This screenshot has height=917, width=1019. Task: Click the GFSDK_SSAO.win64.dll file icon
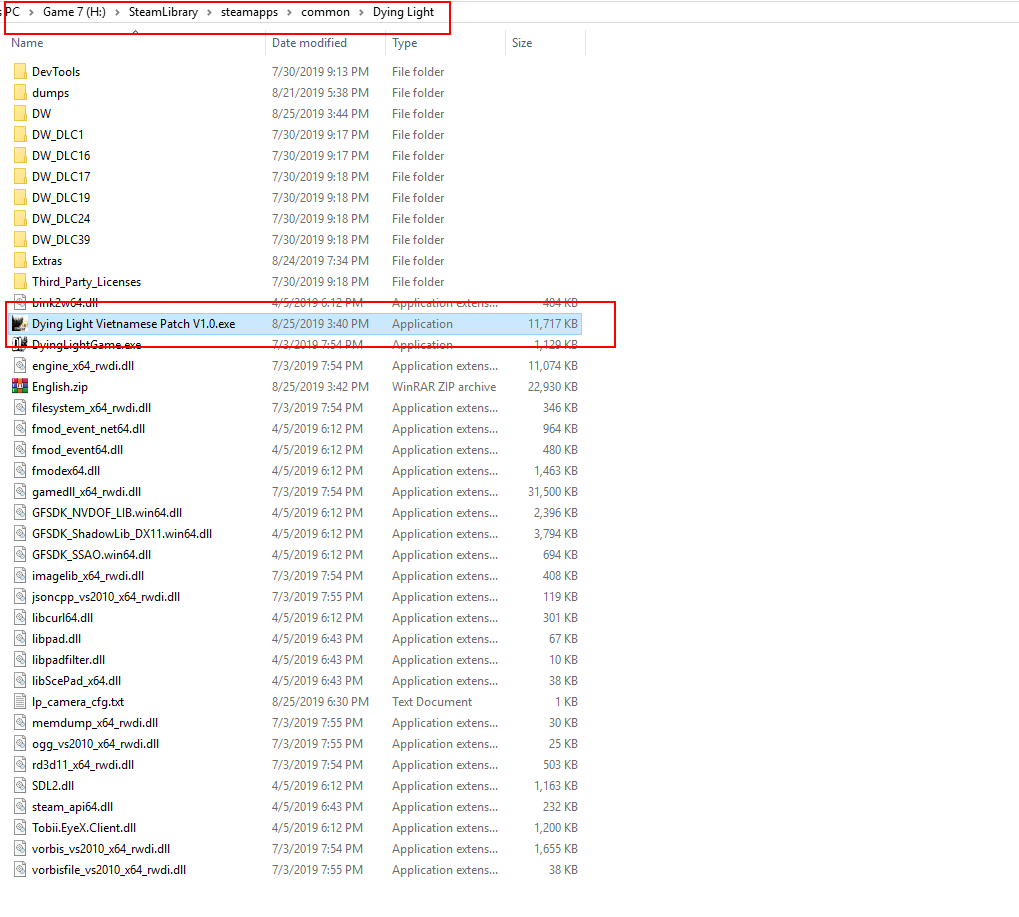pyautogui.click(x=20, y=555)
